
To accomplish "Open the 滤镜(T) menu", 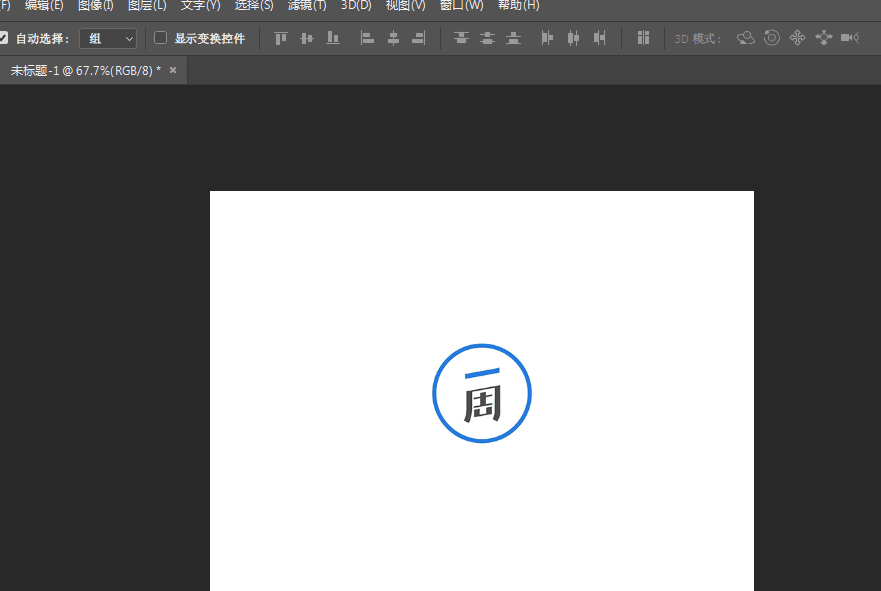I will tap(307, 6).
